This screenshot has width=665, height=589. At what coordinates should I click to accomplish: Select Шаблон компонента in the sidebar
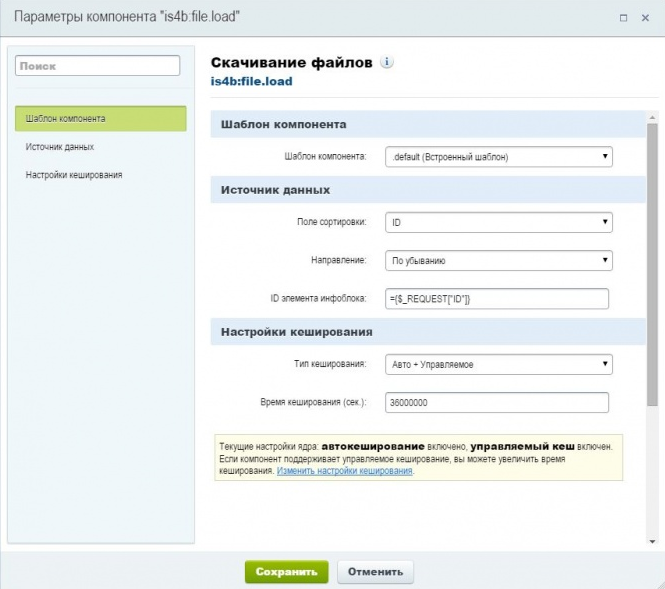(x=100, y=119)
